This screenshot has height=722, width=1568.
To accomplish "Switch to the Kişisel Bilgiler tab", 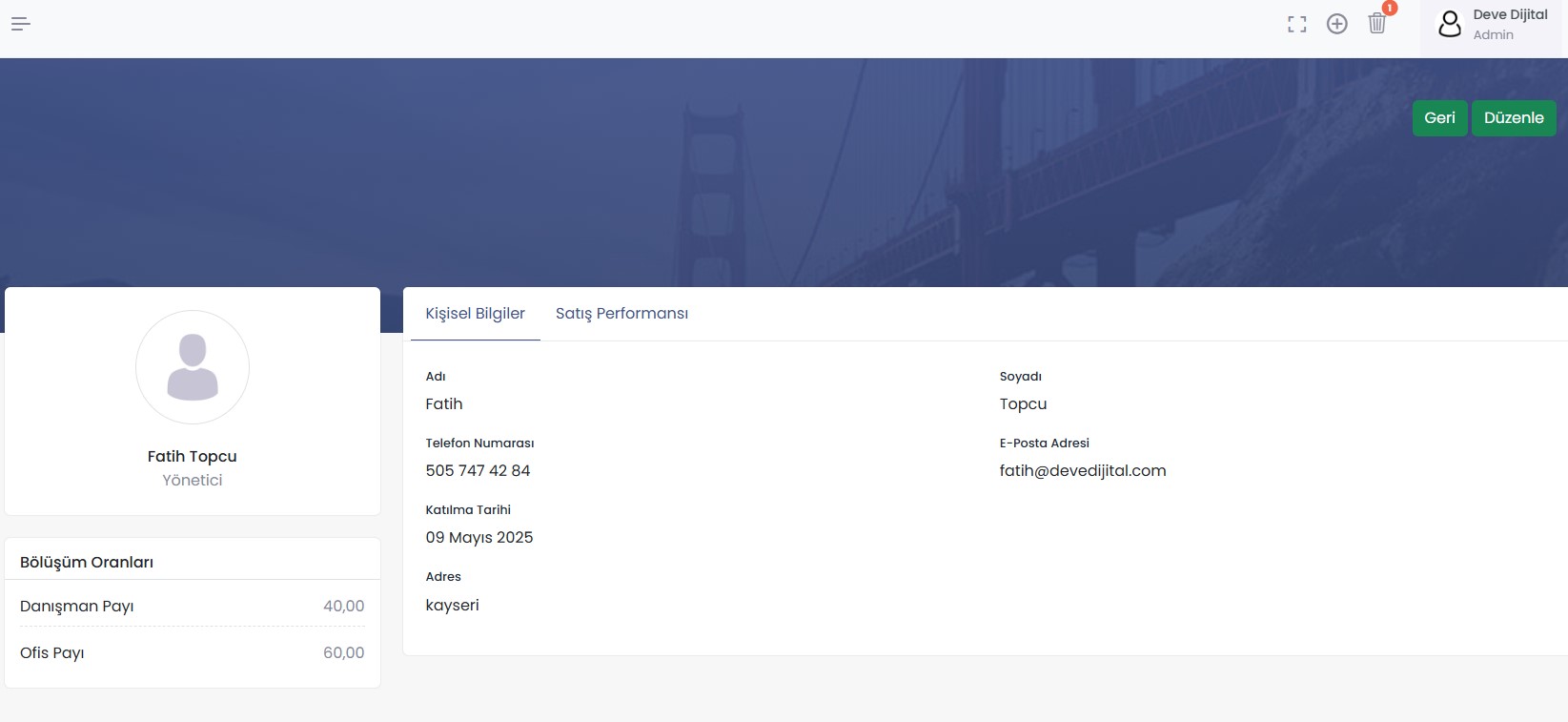I will click(x=475, y=314).
